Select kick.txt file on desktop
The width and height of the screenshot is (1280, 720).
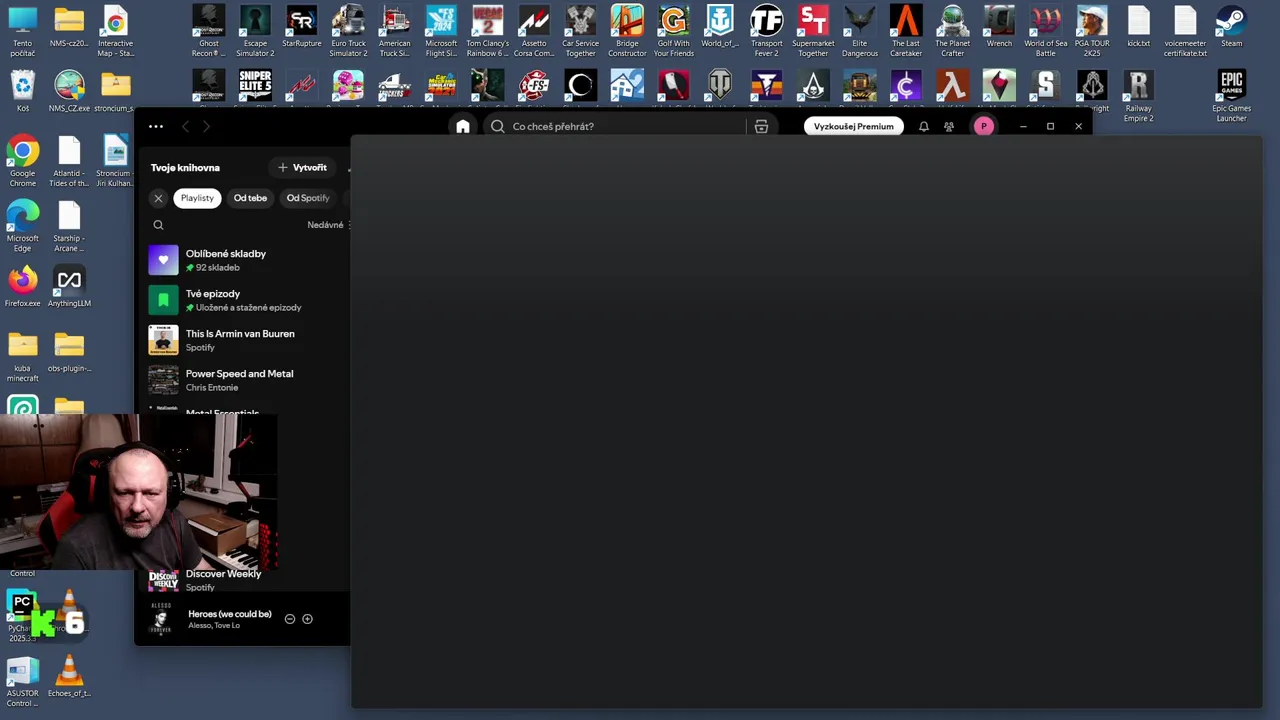pos(1138,27)
